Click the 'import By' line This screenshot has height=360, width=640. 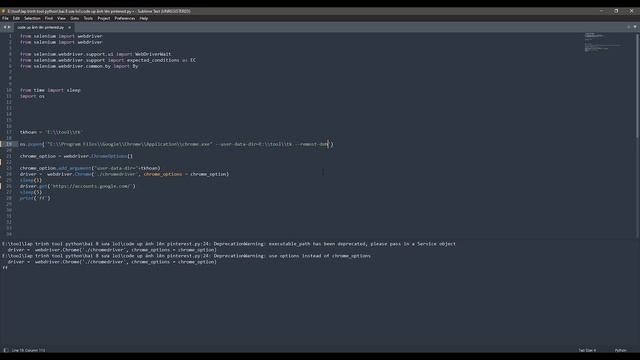coord(79,66)
